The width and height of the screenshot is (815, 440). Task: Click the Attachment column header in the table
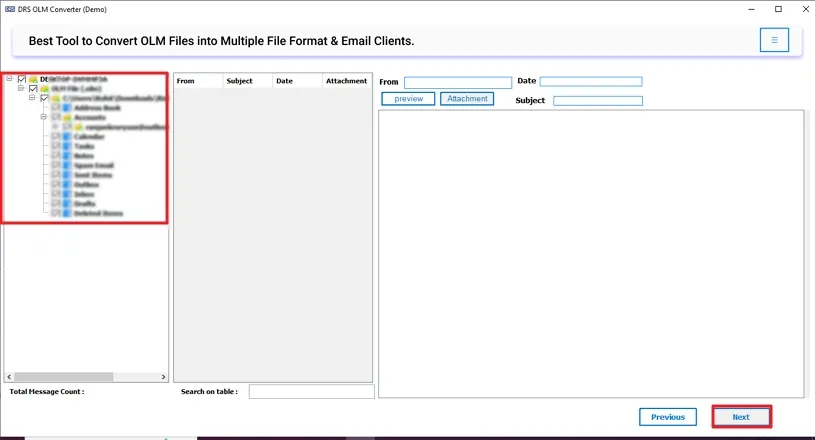pyautogui.click(x=346, y=81)
